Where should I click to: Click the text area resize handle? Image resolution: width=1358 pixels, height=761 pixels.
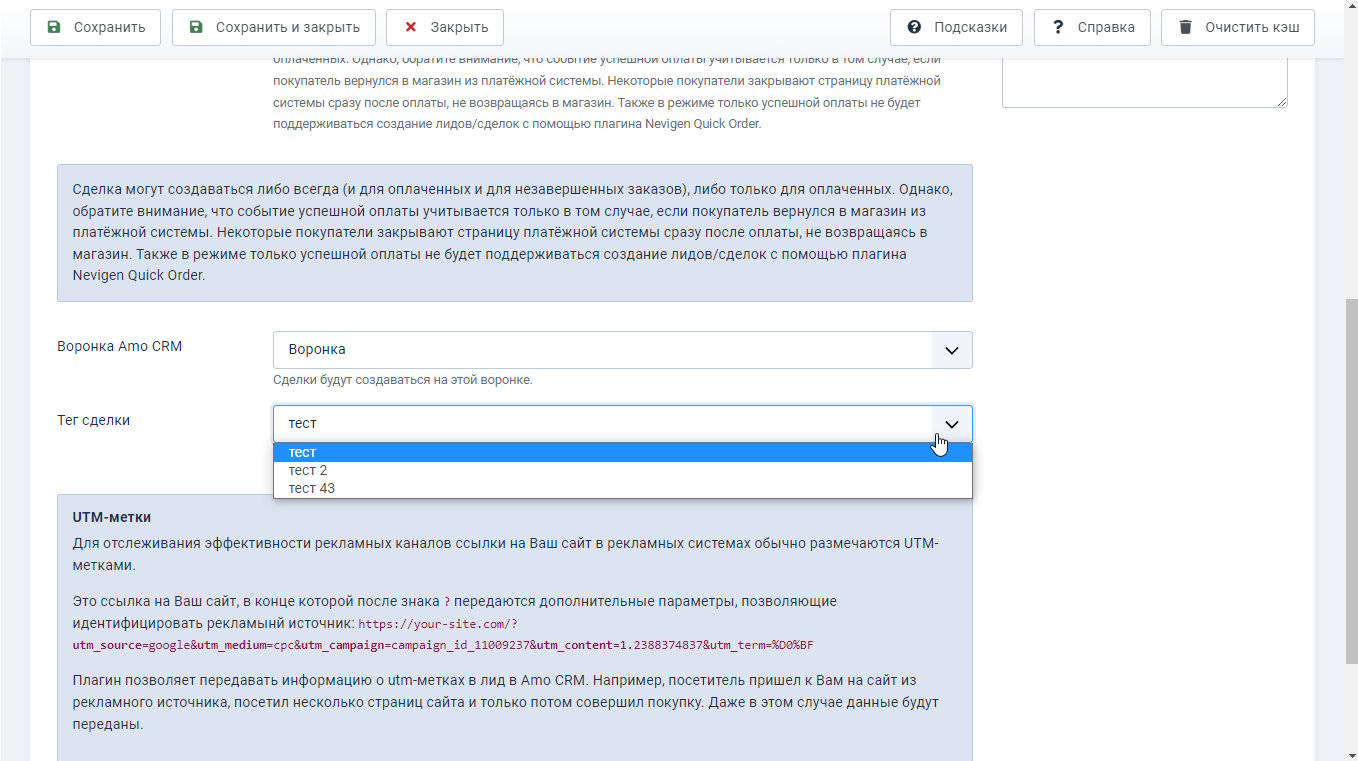pos(1282,101)
